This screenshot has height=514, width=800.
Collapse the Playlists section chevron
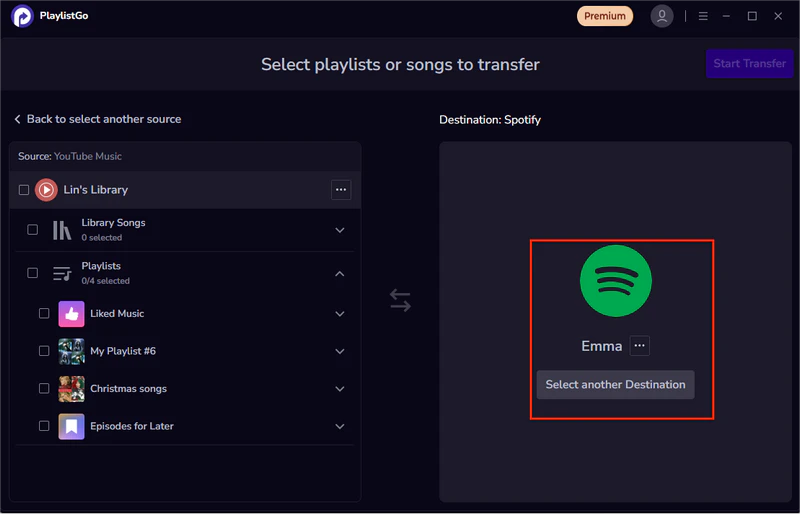(x=340, y=274)
